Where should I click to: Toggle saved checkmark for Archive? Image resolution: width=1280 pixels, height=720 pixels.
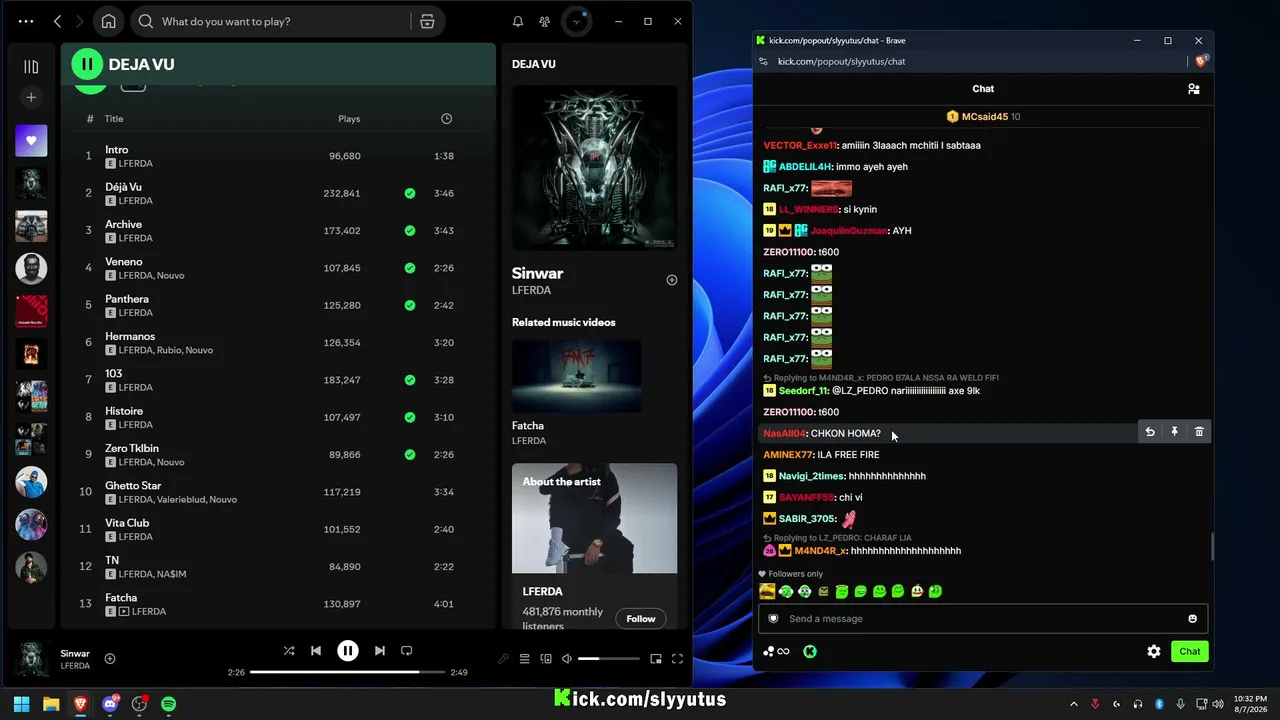pyautogui.click(x=410, y=230)
